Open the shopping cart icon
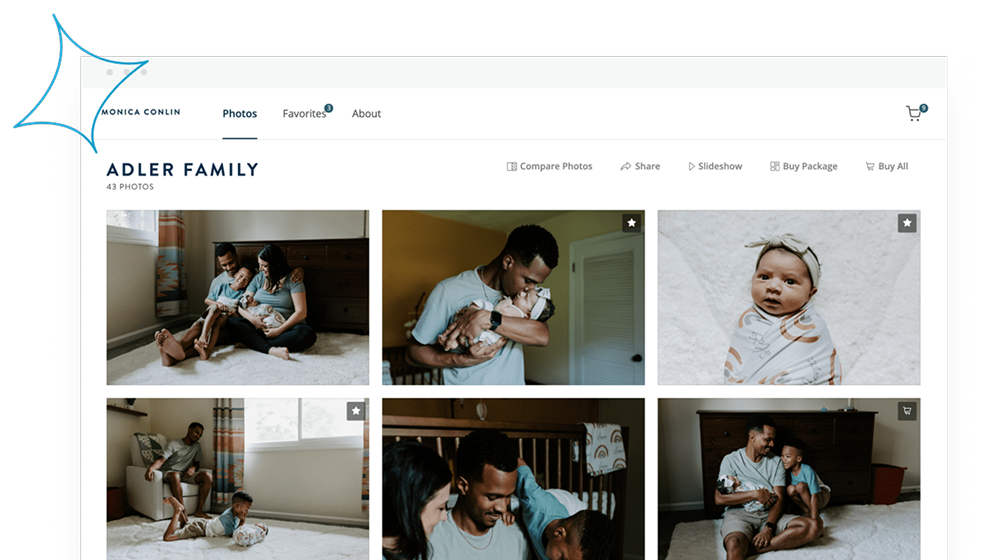This screenshot has height=560, width=1000. pos(914,114)
